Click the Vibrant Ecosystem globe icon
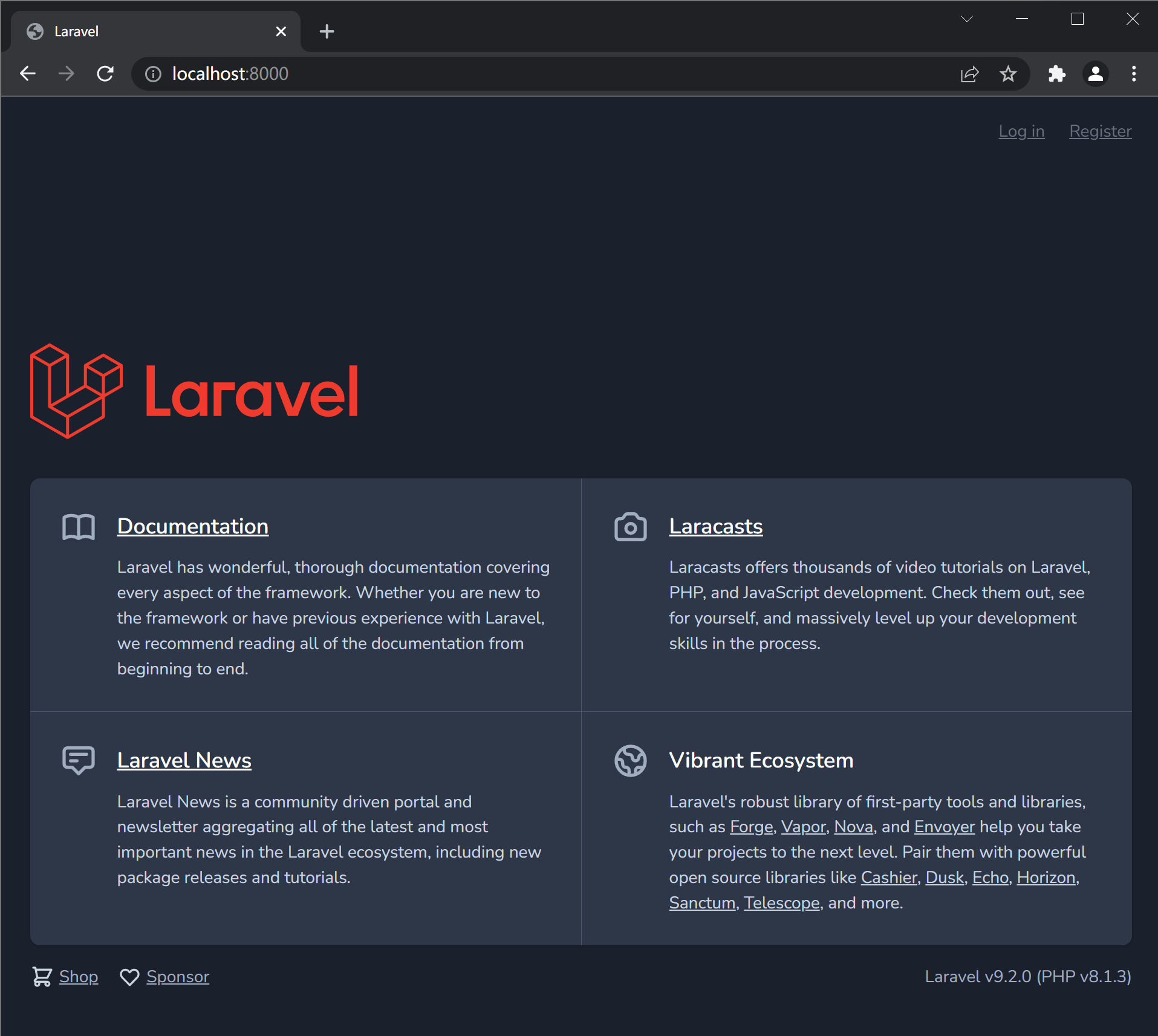1158x1036 pixels. [631, 761]
